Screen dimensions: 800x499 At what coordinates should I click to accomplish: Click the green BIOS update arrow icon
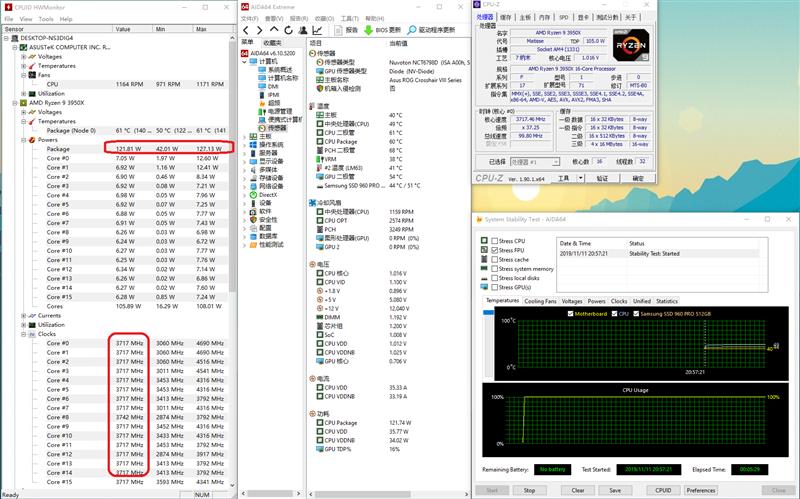coord(368,30)
